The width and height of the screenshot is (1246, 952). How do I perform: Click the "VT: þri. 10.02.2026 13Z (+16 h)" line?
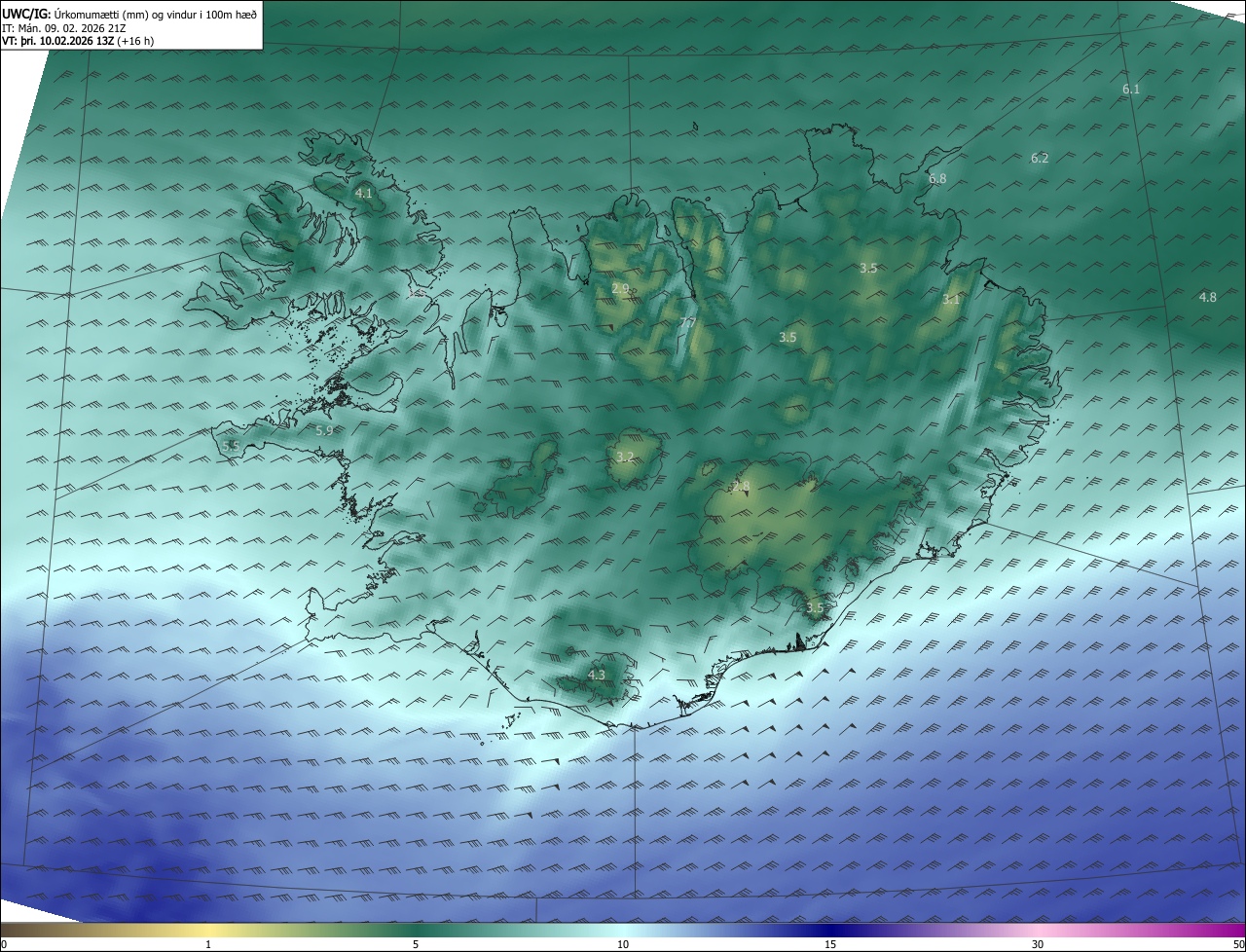78,41
